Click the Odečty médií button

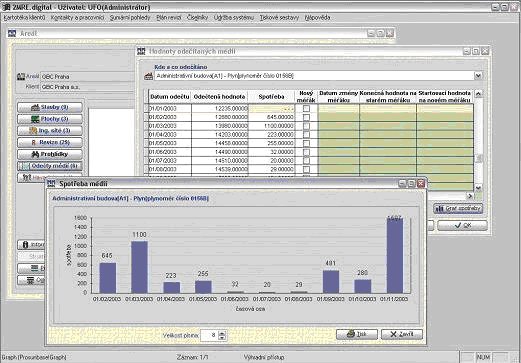[50, 166]
